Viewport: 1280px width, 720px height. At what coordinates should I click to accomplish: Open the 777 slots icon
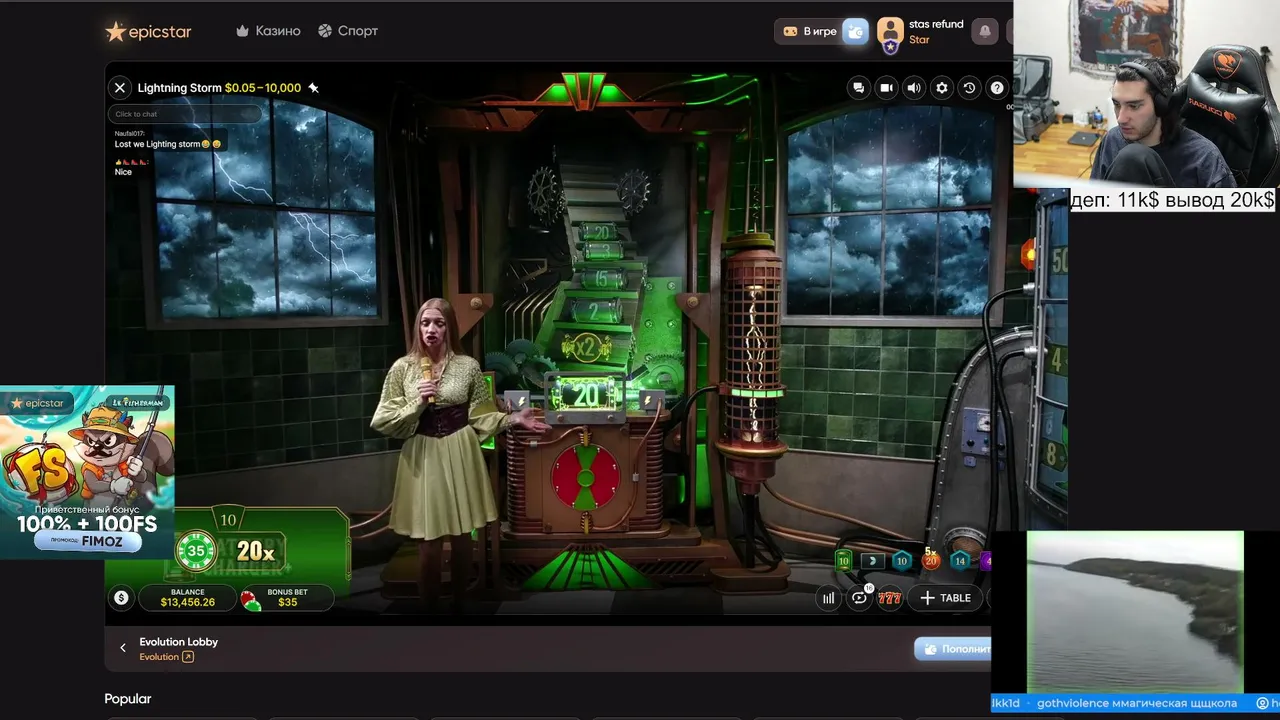click(x=890, y=598)
